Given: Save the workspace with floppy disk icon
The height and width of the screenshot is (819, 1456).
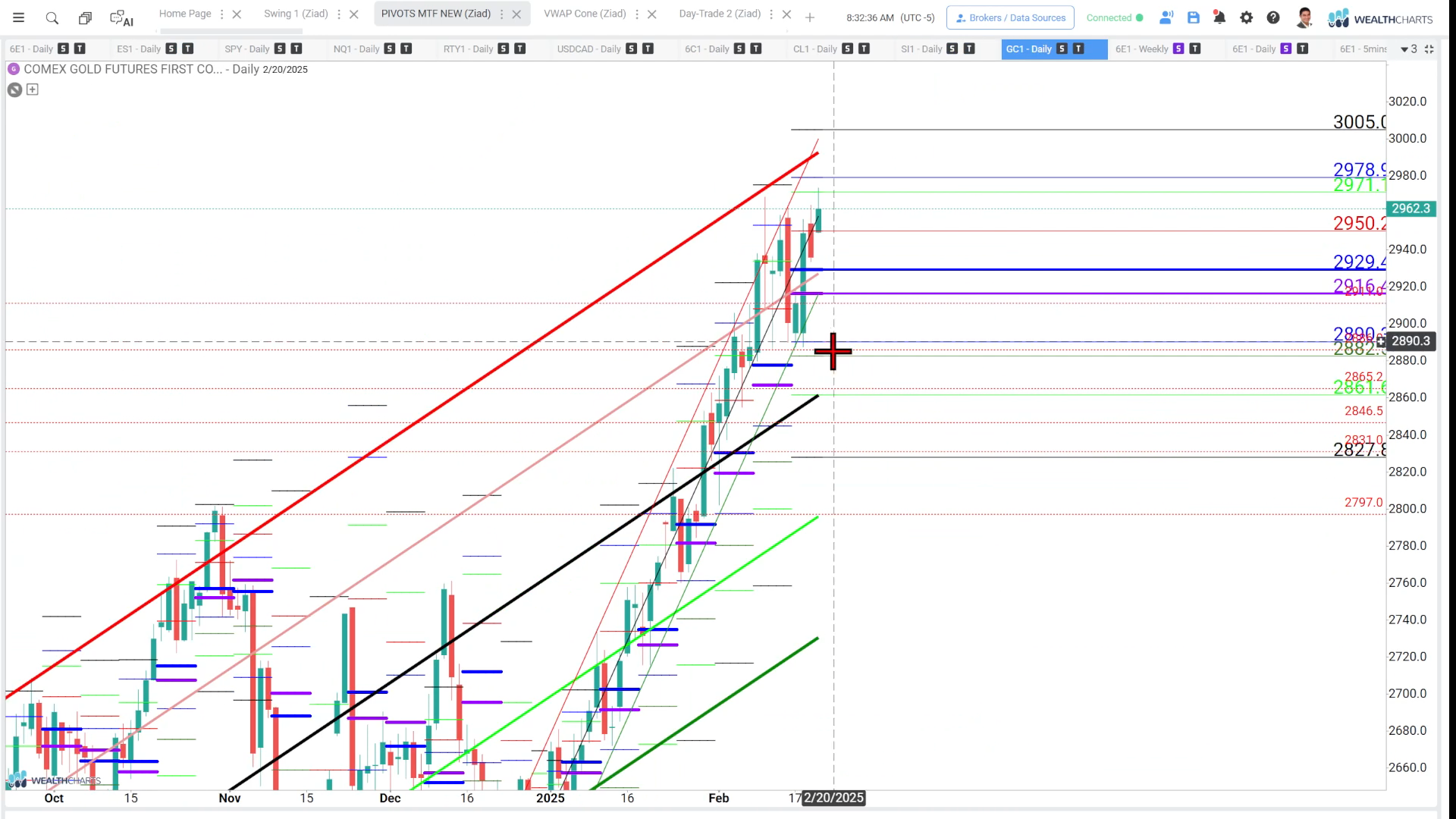Looking at the screenshot, I should click(x=1194, y=17).
